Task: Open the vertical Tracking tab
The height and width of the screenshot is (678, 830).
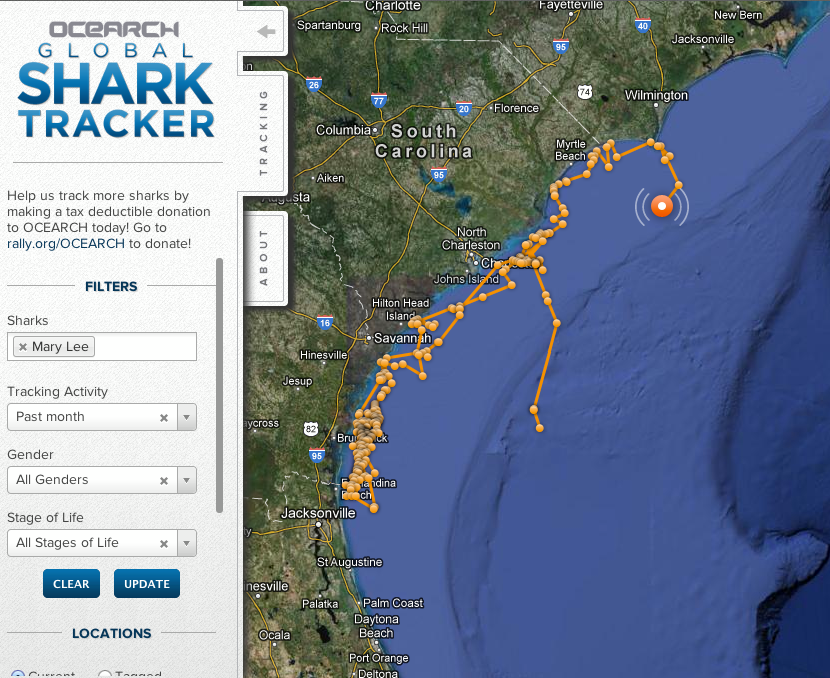Action: coord(264,132)
